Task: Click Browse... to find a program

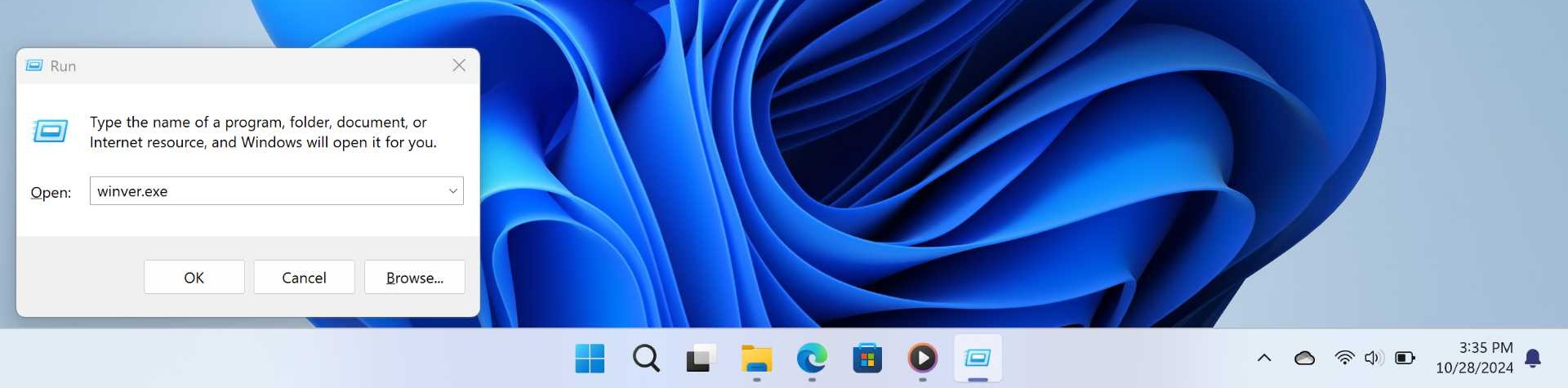Action: coord(415,278)
